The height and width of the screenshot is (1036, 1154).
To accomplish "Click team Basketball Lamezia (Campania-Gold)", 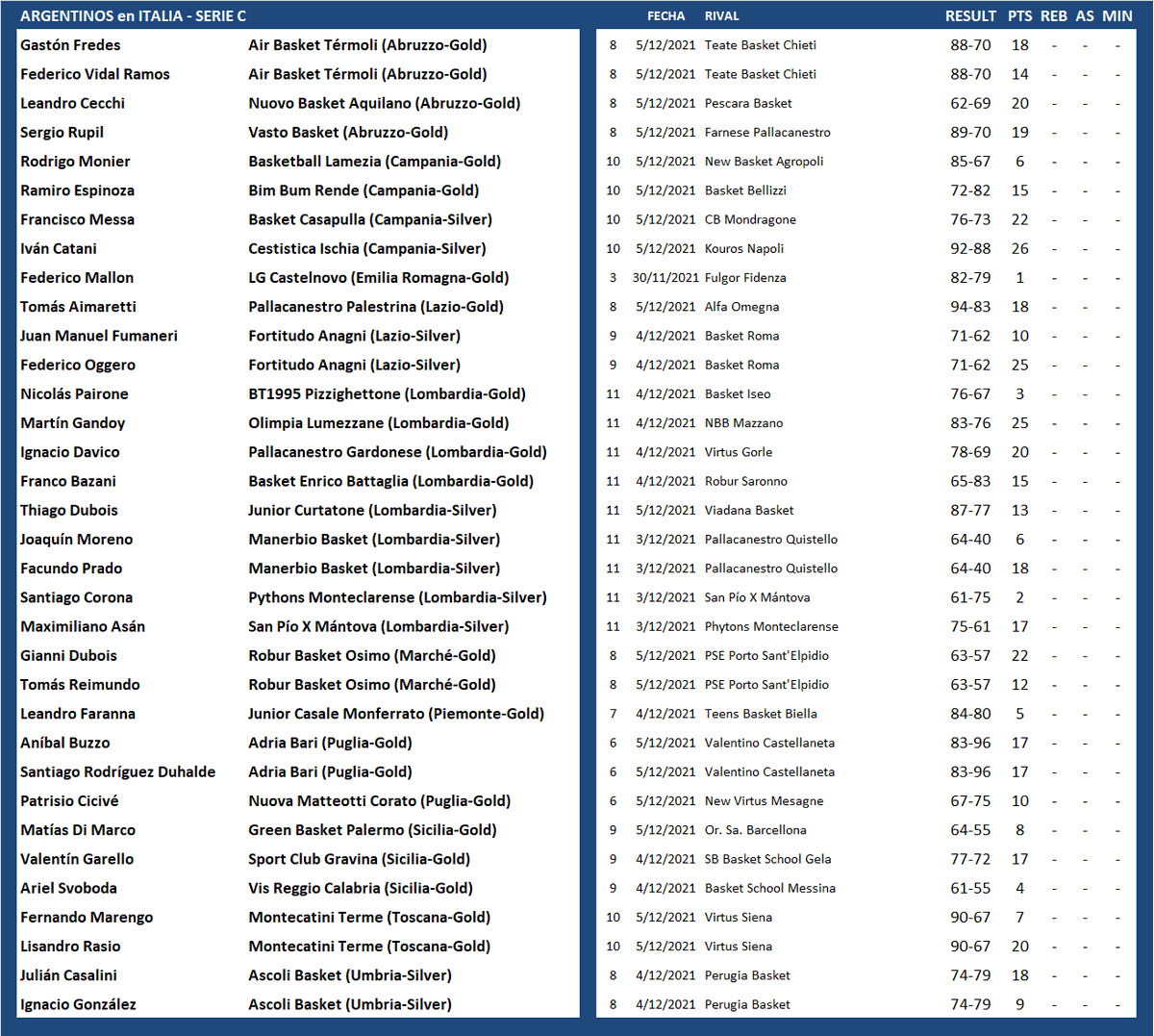I will point(375,162).
